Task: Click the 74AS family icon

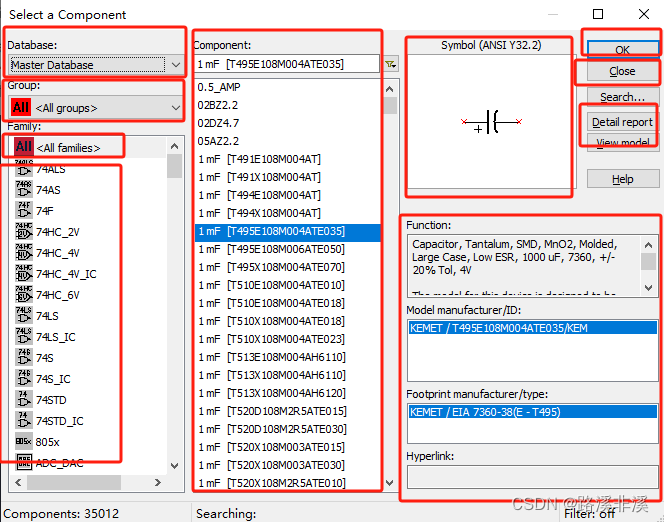Action: [24, 190]
